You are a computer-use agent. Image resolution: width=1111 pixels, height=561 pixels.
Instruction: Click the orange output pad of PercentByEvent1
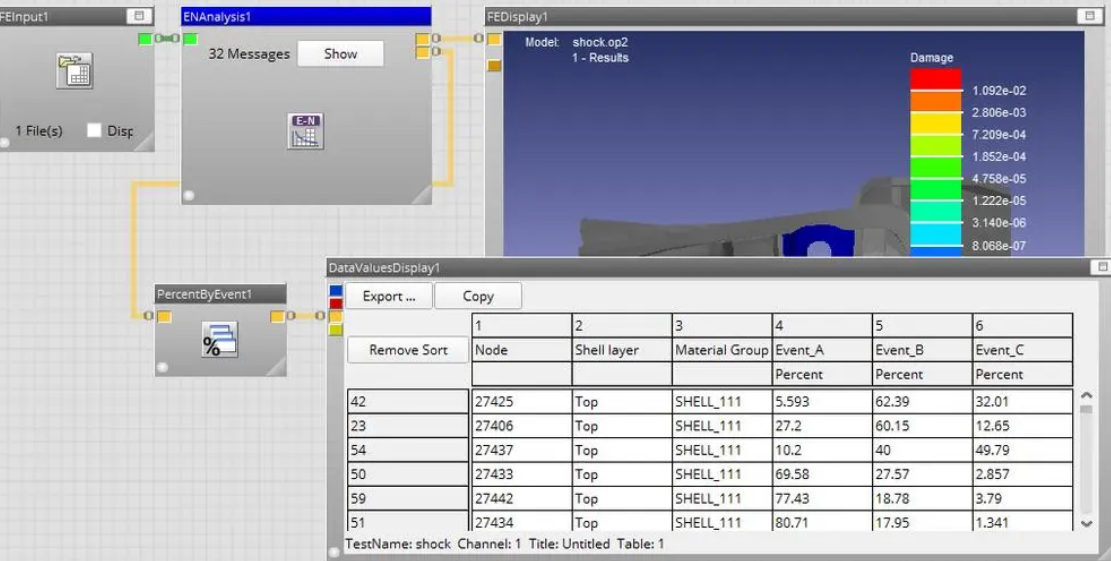(x=277, y=316)
